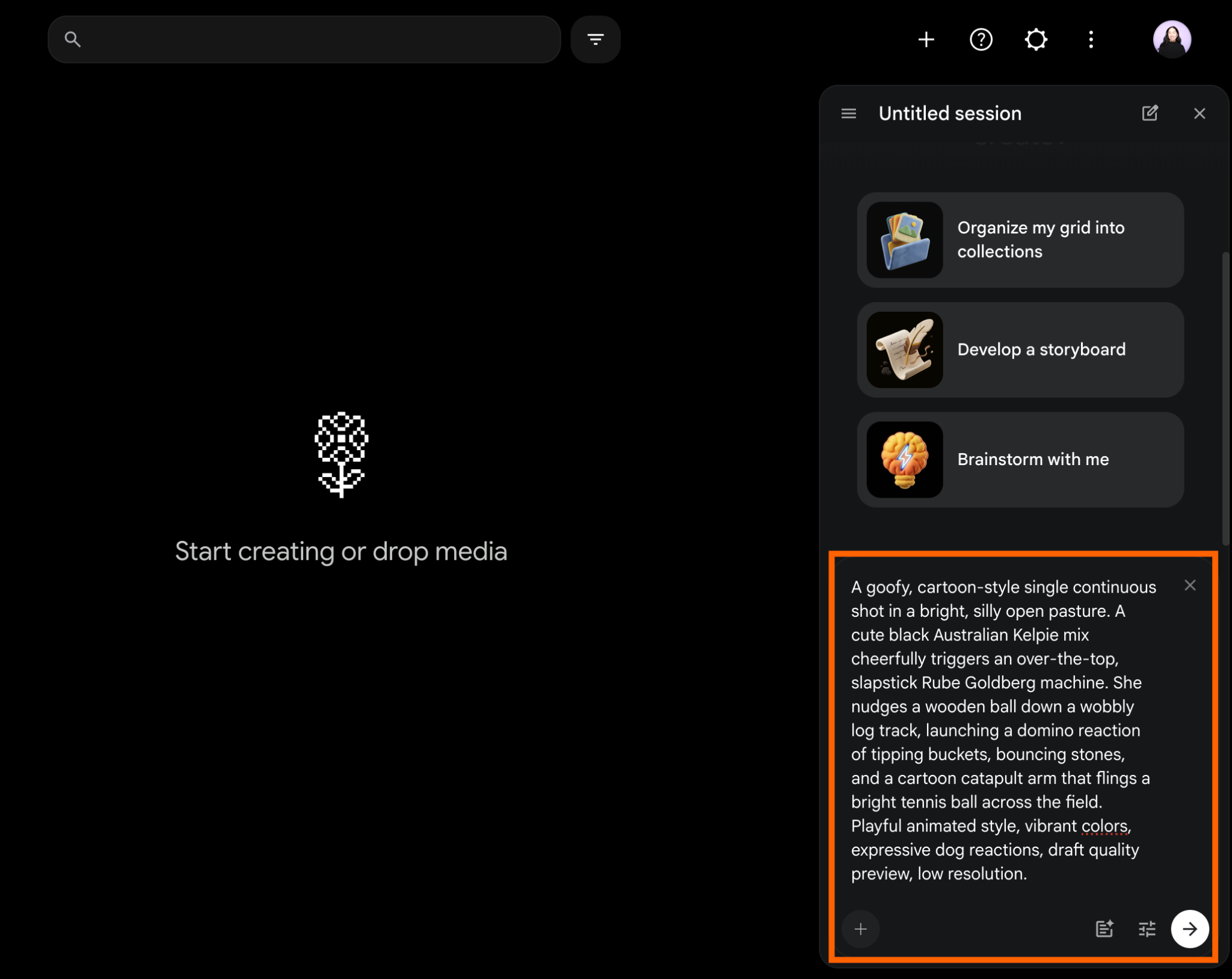The height and width of the screenshot is (979, 1232).
Task: Click the plus icon in top bar
Action: [x=926, y=40]
